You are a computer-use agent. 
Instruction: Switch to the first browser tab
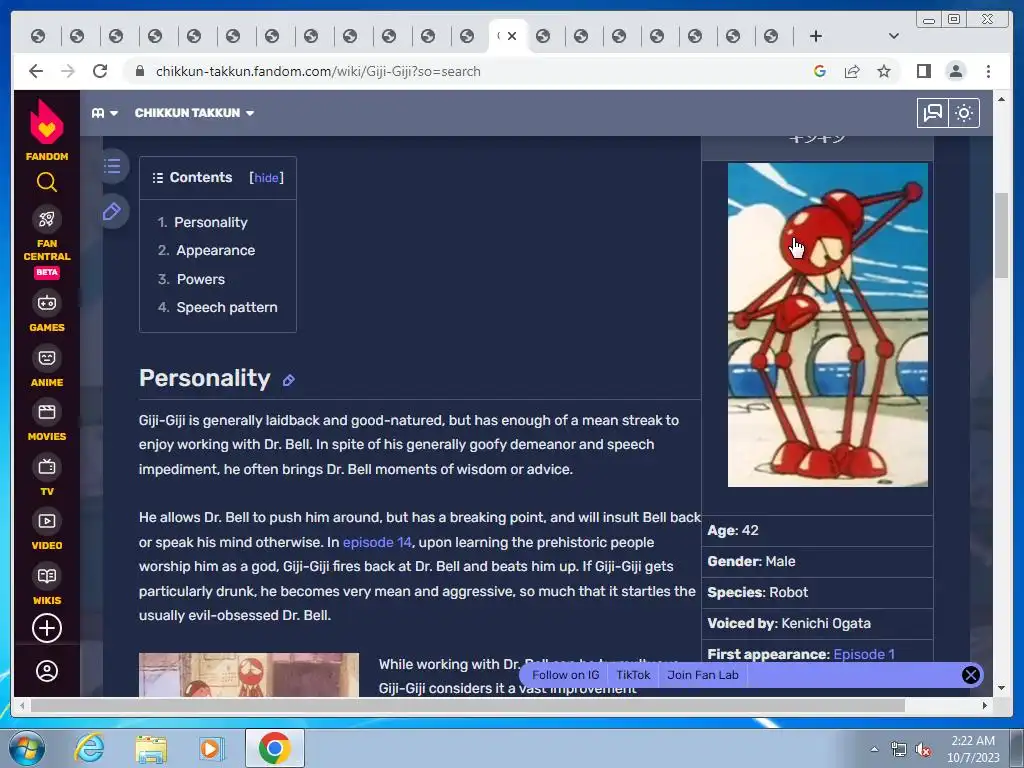(x=38, y=36)
